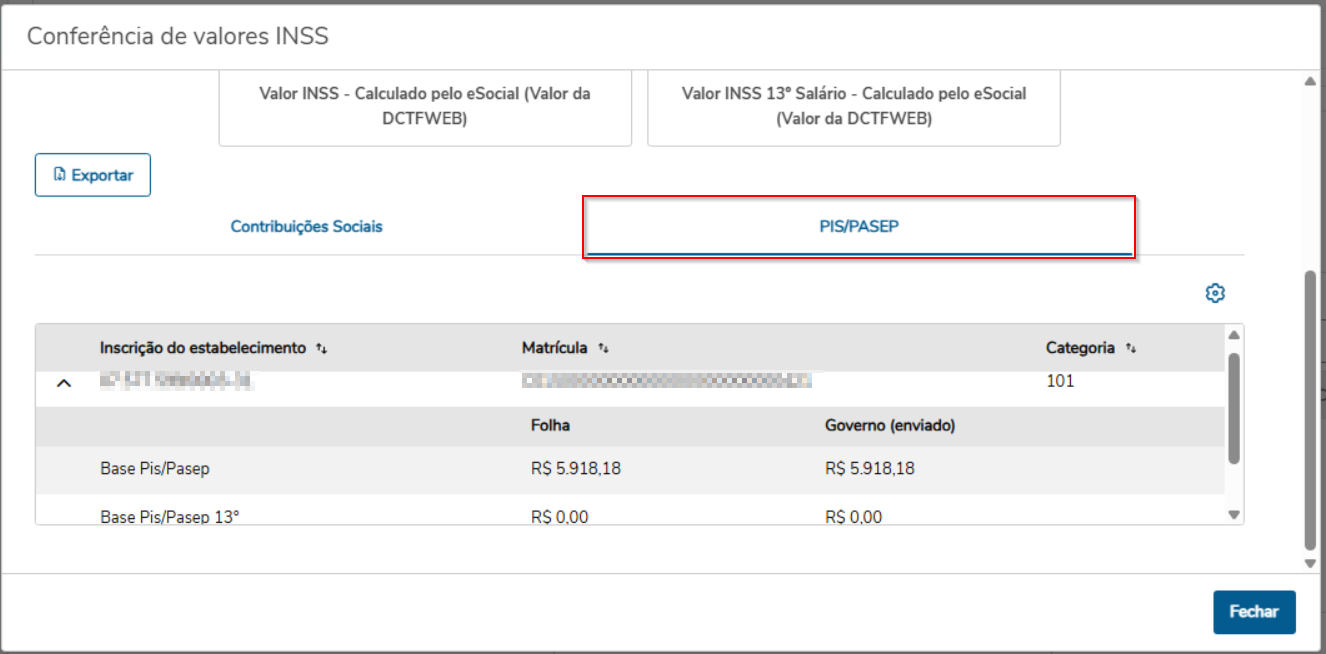The width and height of the screenshot is (1326, 654).
Task: Select the Valor INSS eSocial card
Action: 425,106
